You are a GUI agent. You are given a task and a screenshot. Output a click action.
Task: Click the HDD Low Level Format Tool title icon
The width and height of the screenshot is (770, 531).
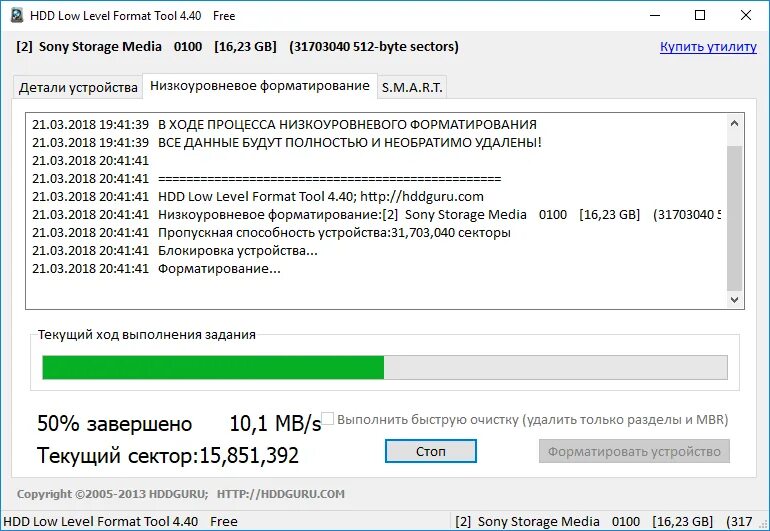[x=16, y=15]
